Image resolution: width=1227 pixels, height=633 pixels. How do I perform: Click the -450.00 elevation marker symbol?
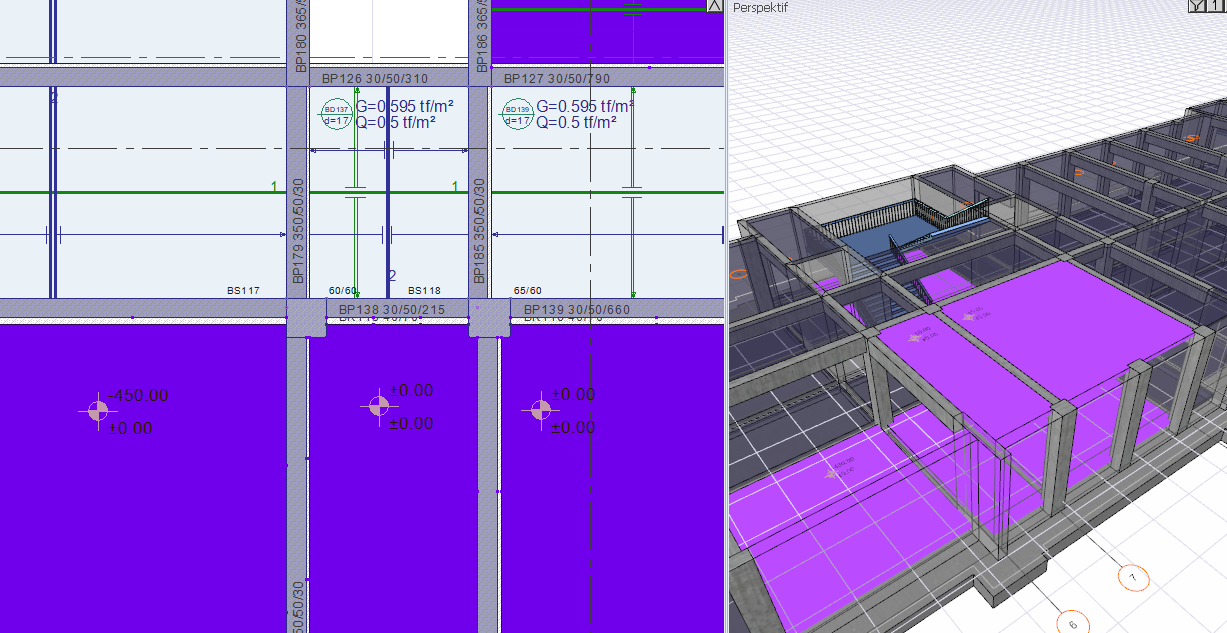97,410
